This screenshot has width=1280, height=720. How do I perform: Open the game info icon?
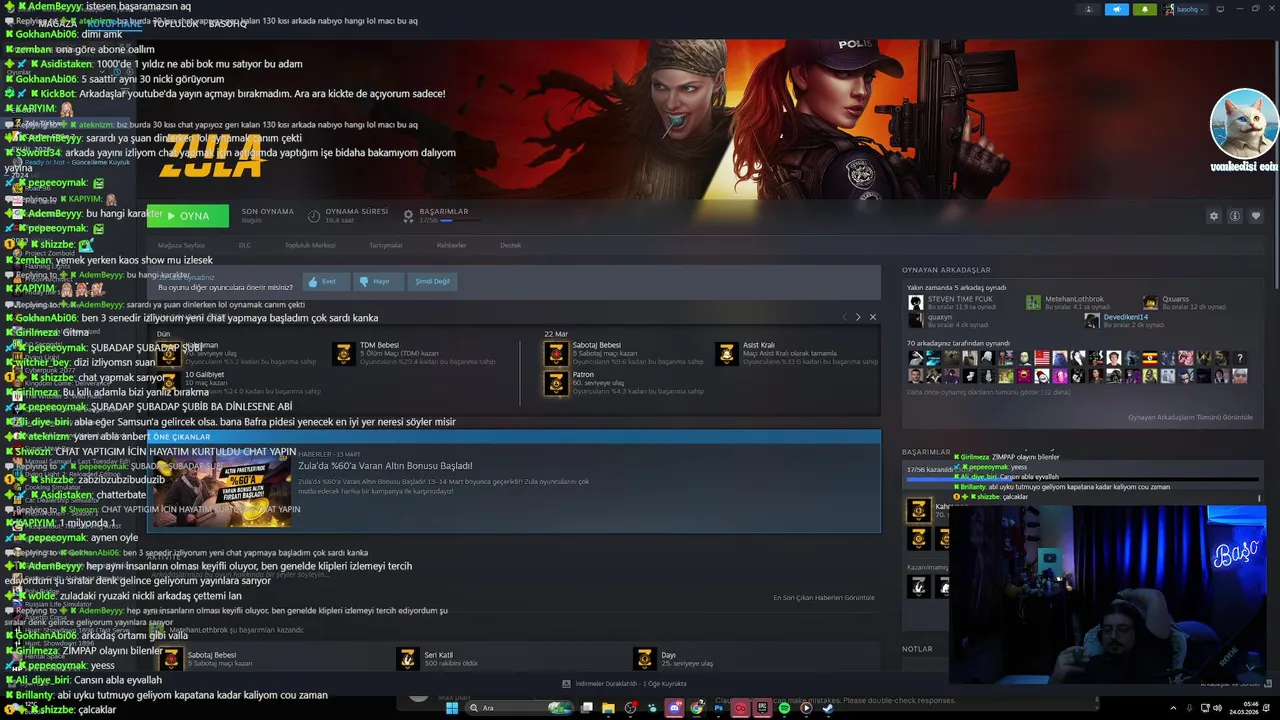(1235, 216)
